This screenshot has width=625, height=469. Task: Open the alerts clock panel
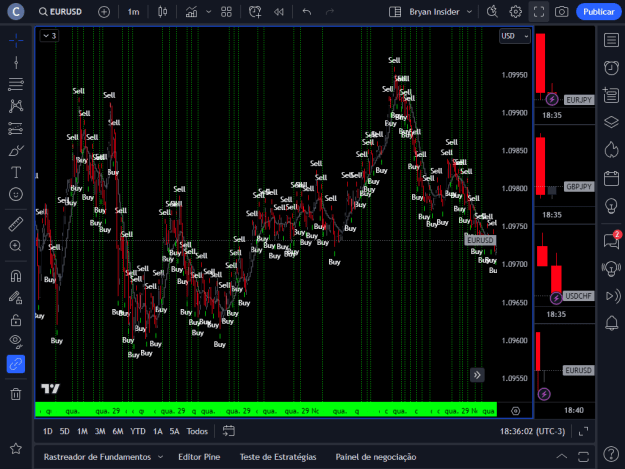[x=611, y=68]
